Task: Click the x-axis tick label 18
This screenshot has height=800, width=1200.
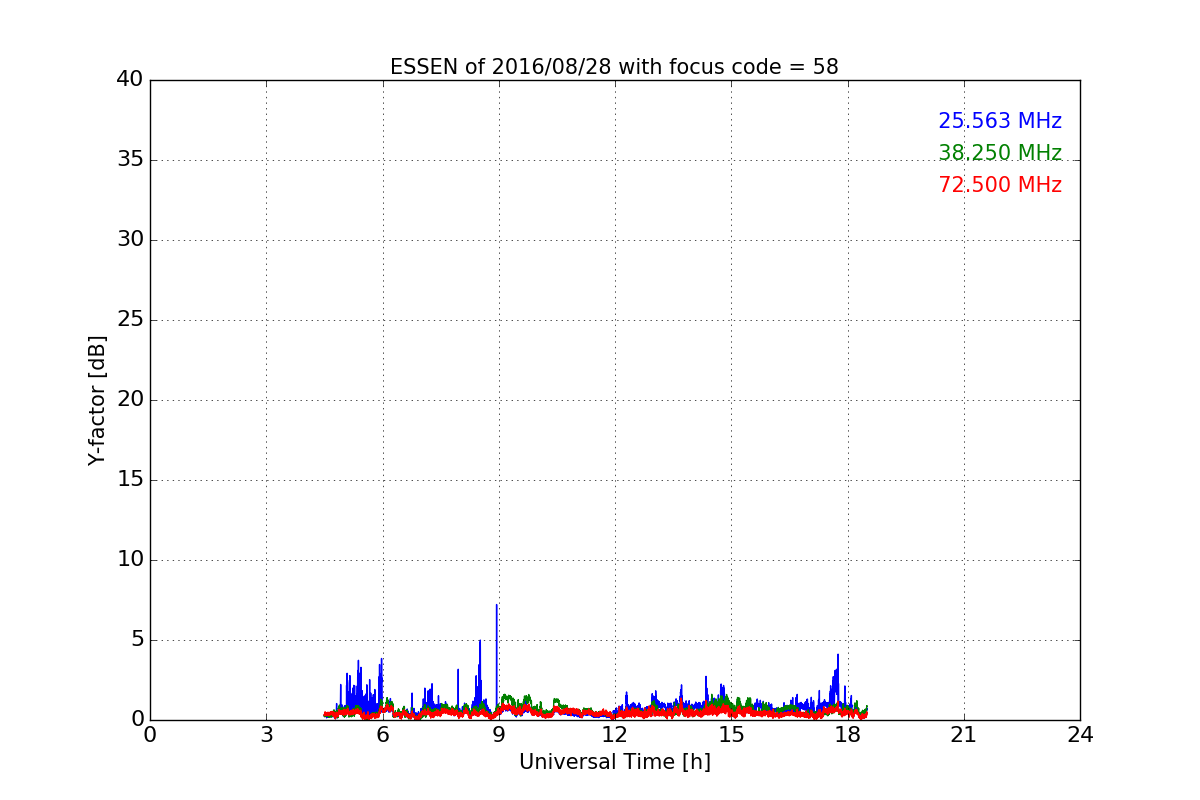Action: coord(847,735)
